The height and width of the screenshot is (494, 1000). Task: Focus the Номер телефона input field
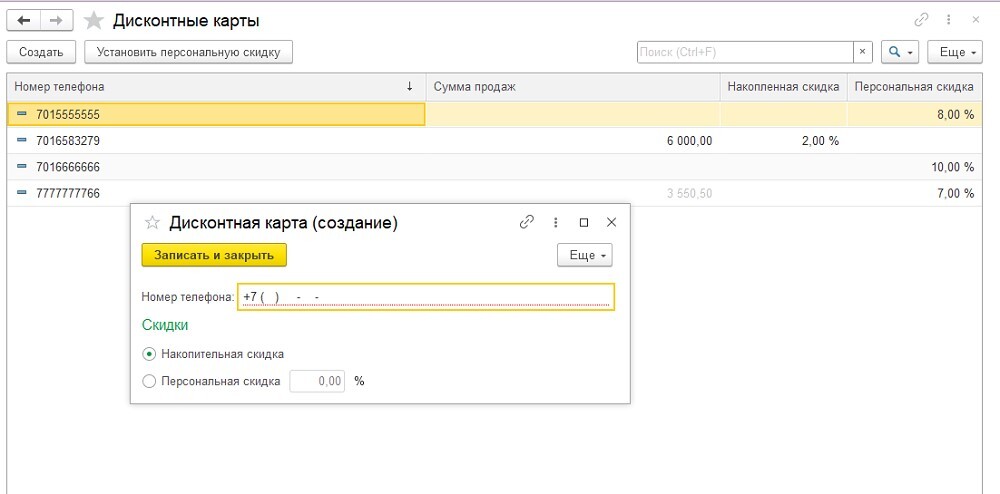425,297
